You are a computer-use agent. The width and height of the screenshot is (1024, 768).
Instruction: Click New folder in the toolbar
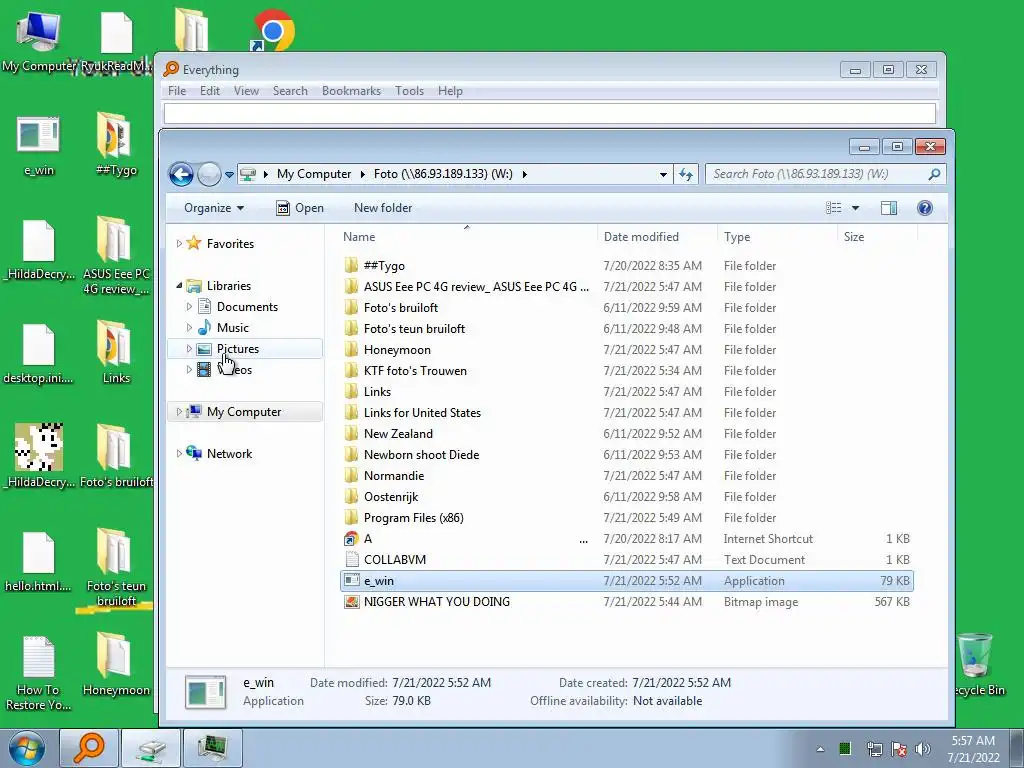383,208
